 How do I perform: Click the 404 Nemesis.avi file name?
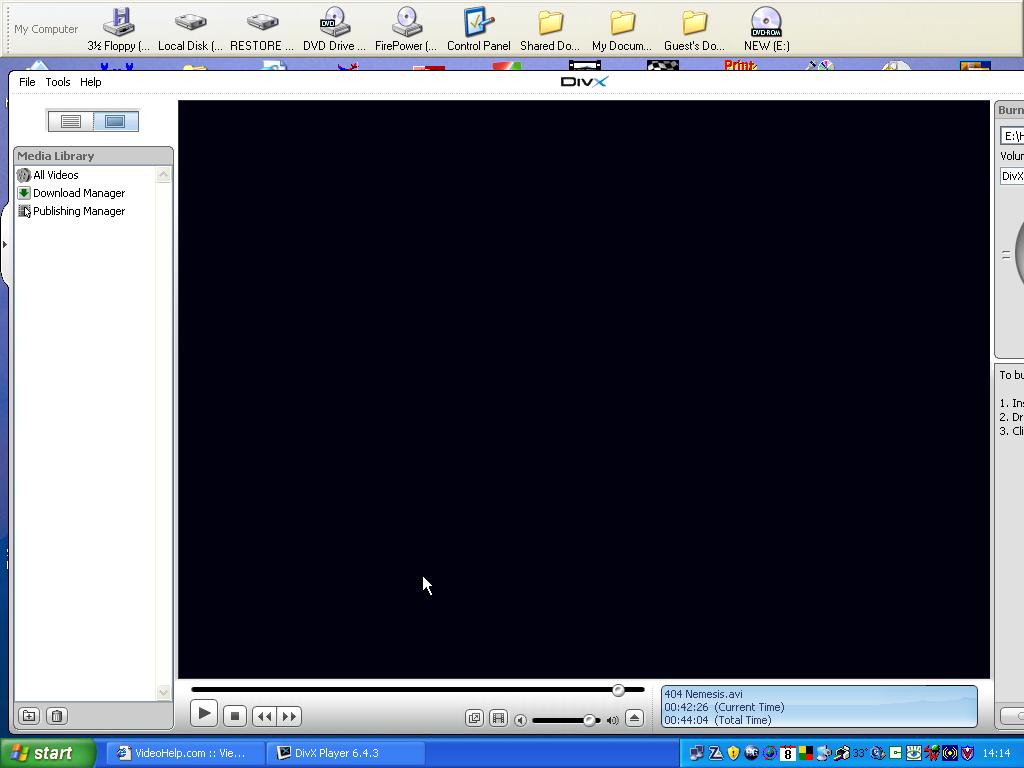pos(703,694)
